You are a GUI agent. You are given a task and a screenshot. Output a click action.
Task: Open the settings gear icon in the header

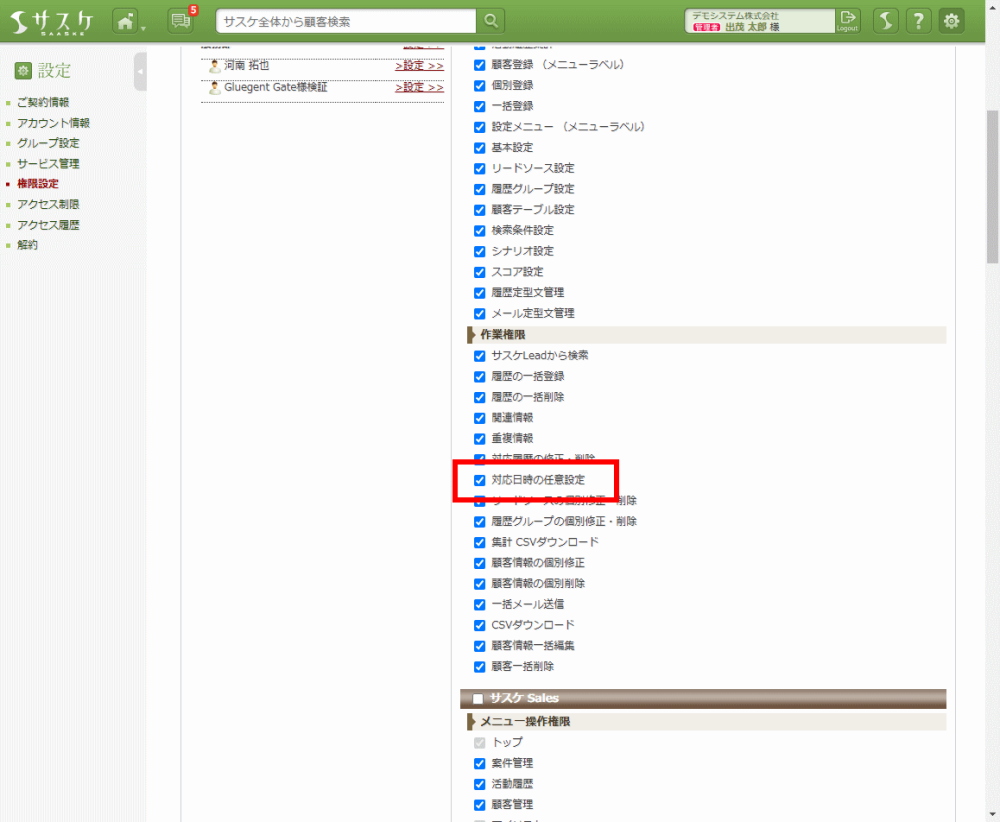[952, 21]
